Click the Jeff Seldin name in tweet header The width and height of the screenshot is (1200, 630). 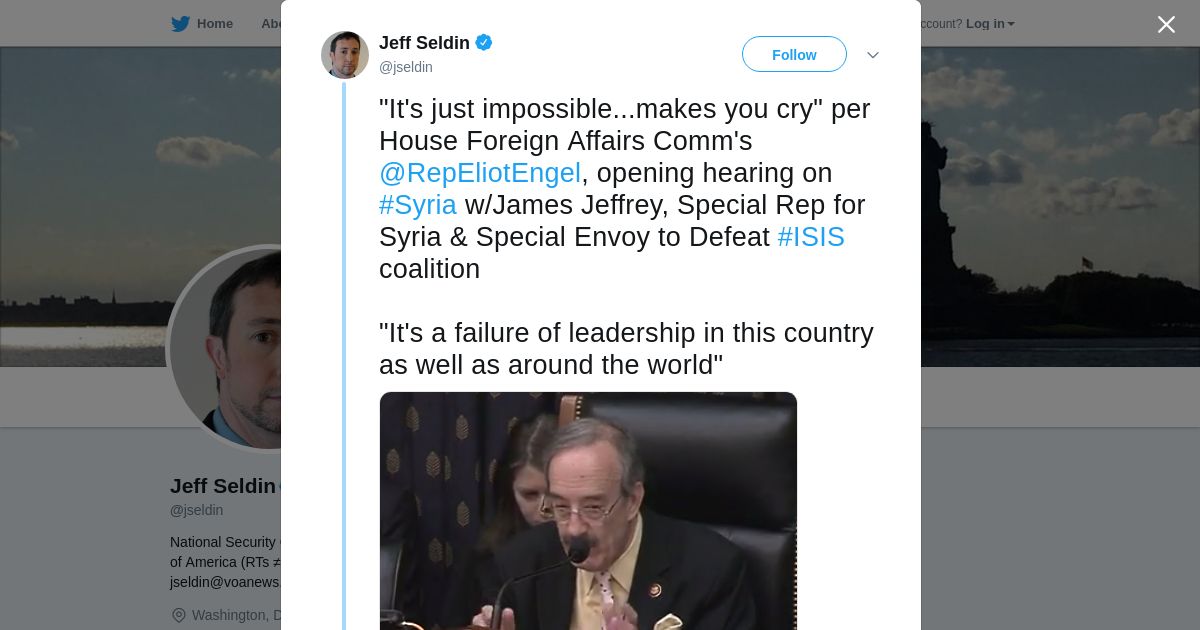[x=424, y=43]
